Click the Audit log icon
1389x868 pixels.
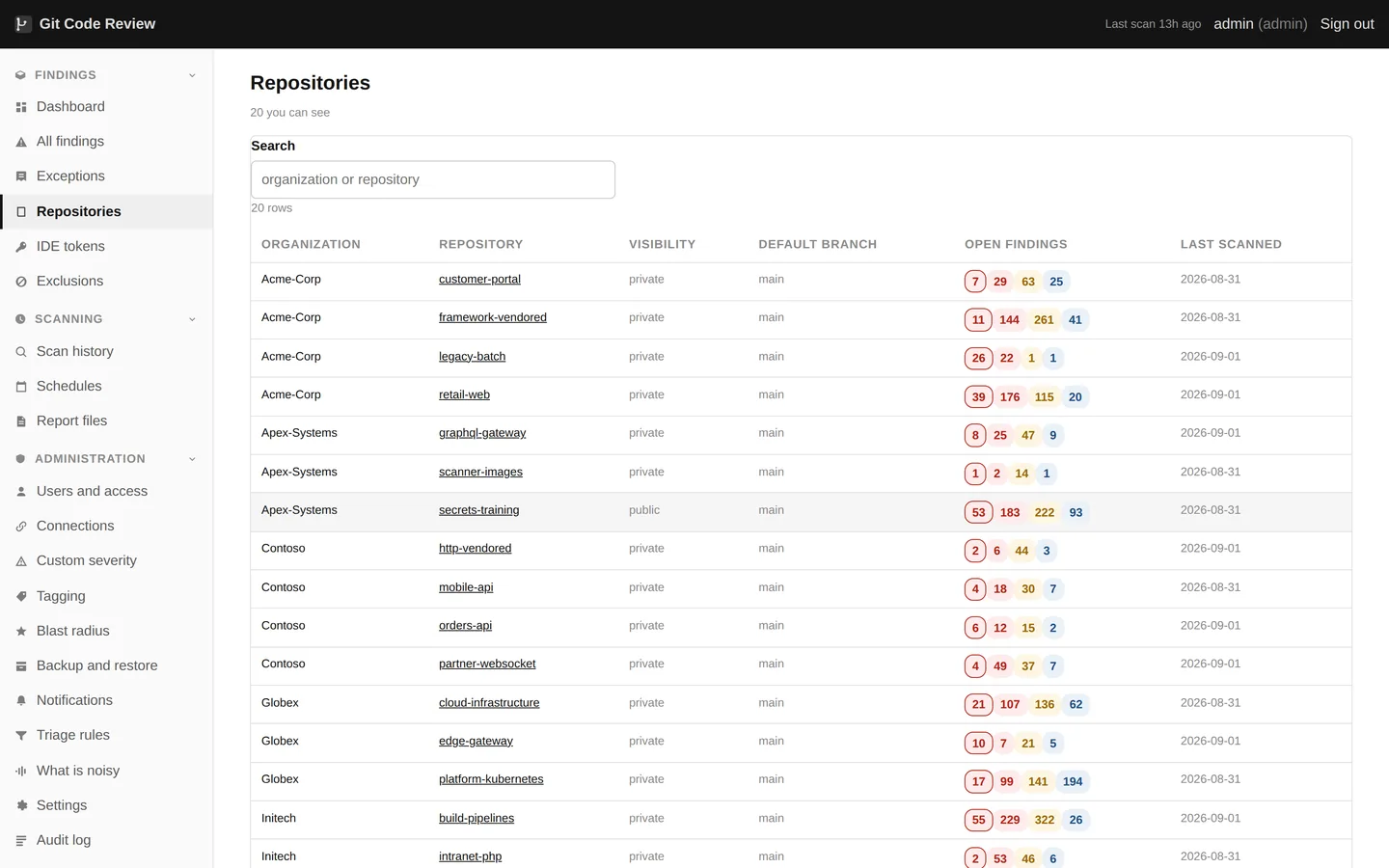tap(21, 841)
